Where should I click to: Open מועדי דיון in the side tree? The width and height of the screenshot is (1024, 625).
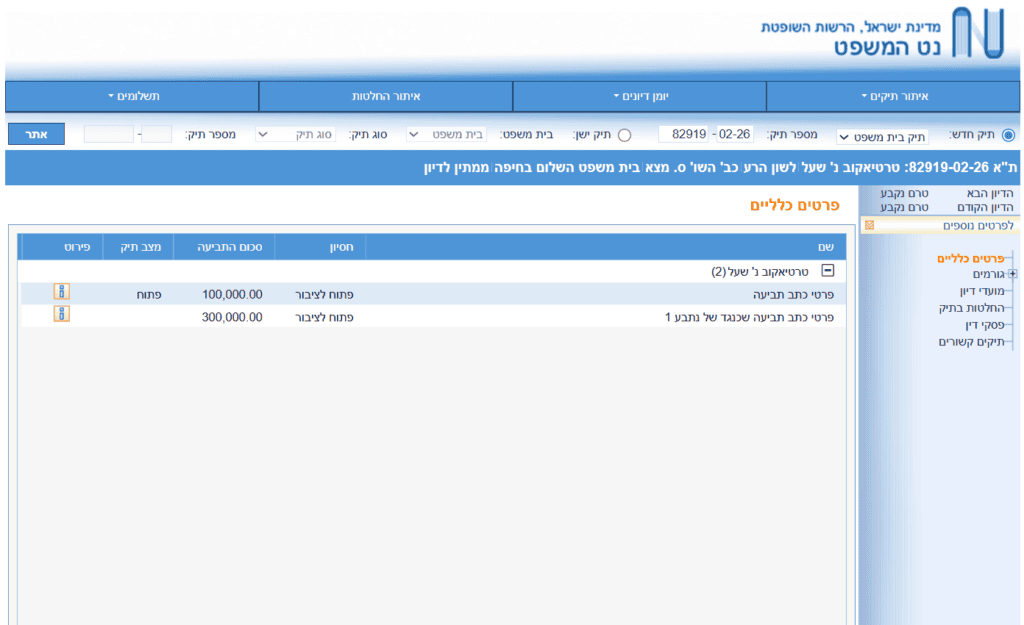pyautogui.click(x=982, y=291)
